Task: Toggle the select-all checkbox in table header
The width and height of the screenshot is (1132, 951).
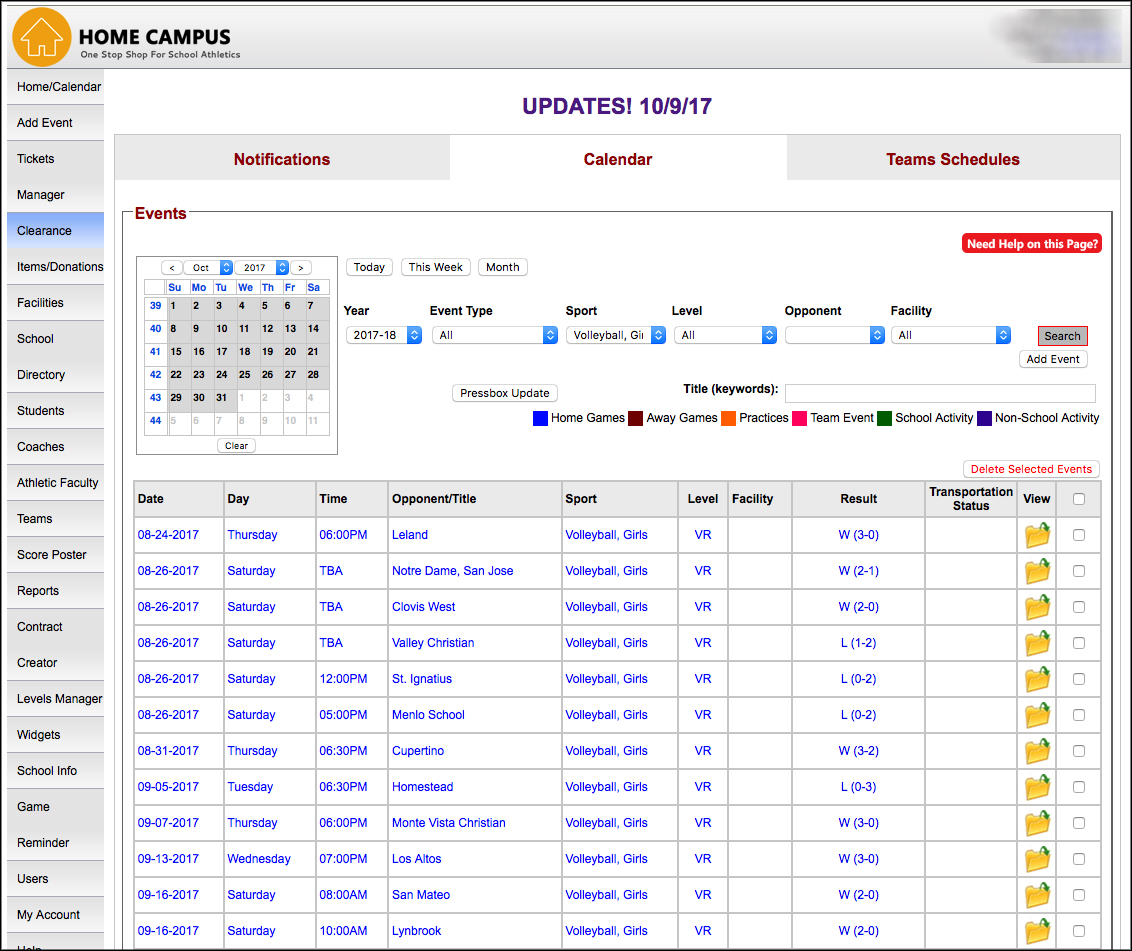Action: (1079, 499)
